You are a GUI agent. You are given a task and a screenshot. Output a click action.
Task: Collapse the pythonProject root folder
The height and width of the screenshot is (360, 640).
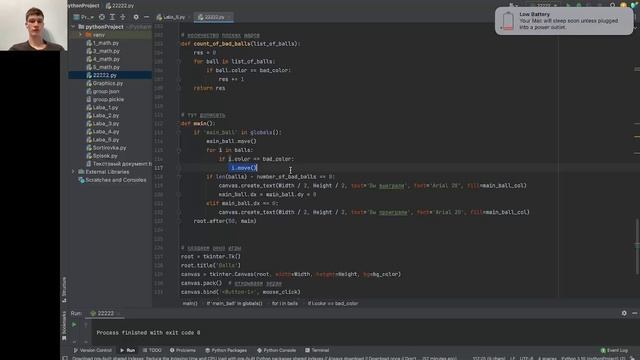73,27
